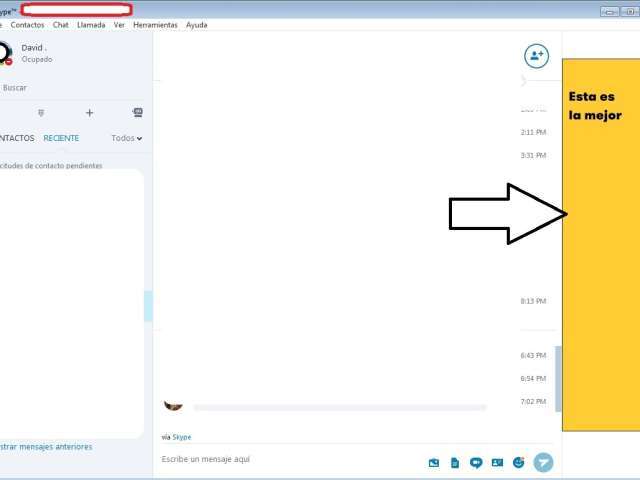Click the send contacts icon
Viewport: 640px width, 480px height.
click(497, 463)
